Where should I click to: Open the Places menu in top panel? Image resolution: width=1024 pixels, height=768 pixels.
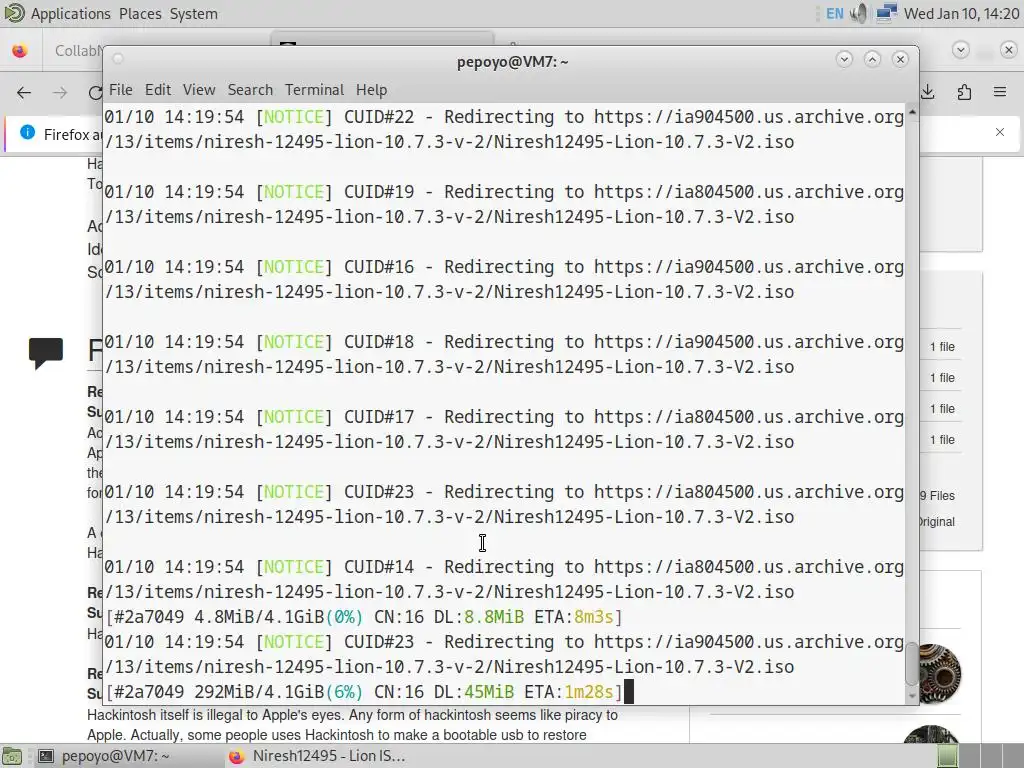(x=140, y=14)
